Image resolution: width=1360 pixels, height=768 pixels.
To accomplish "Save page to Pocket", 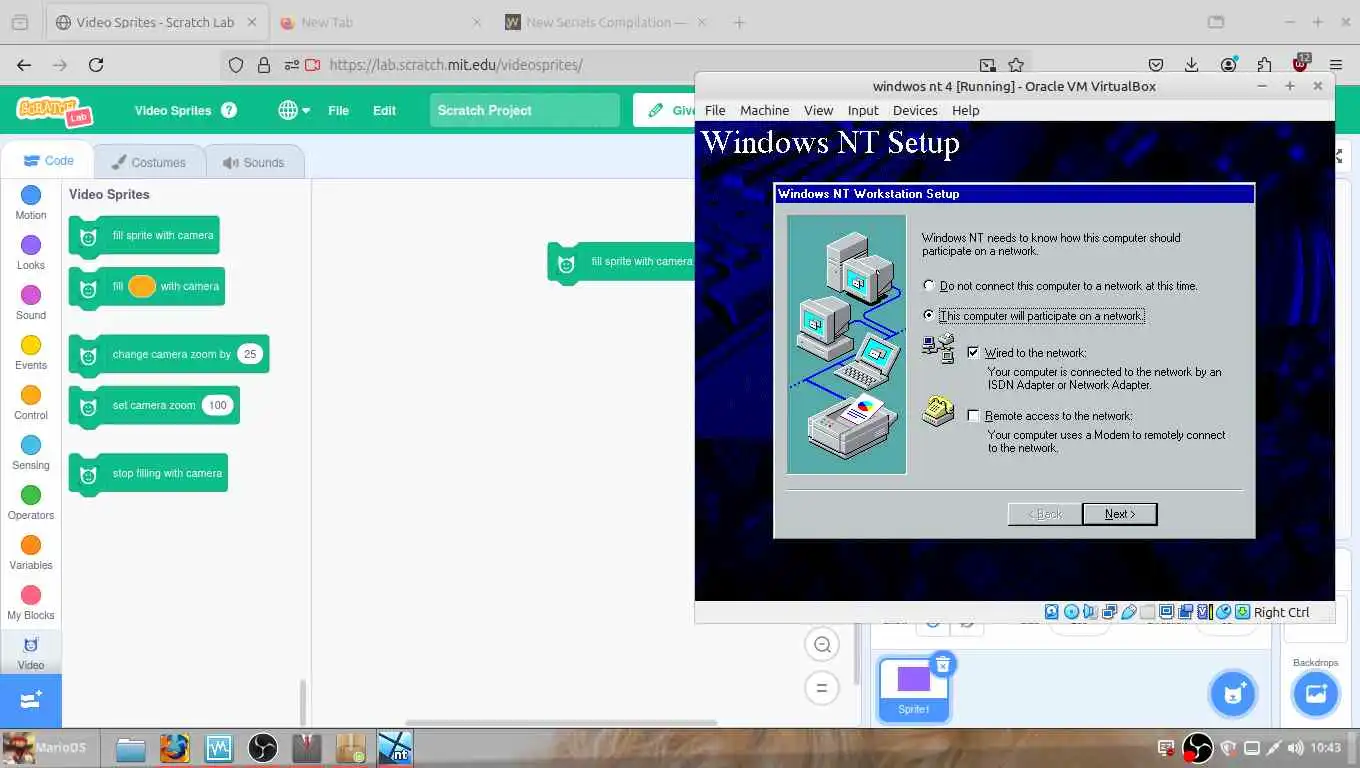I will point(1156,65).
